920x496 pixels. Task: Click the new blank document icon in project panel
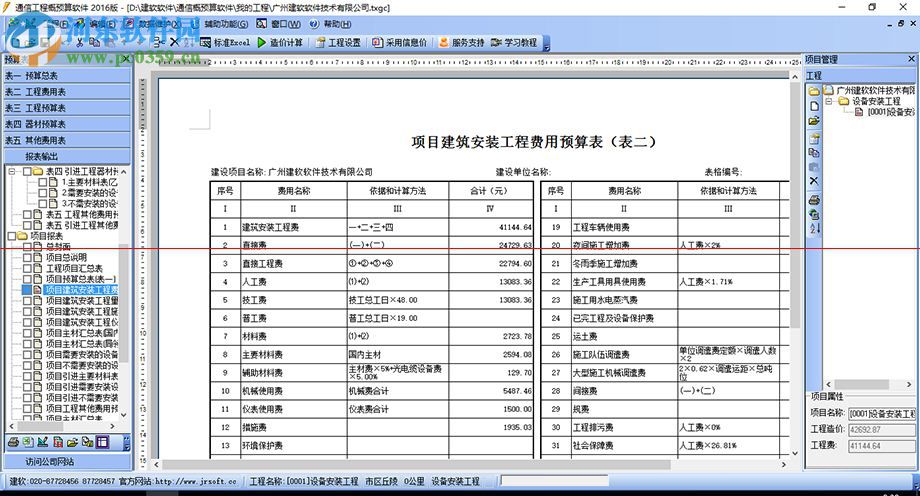(814, 106)
